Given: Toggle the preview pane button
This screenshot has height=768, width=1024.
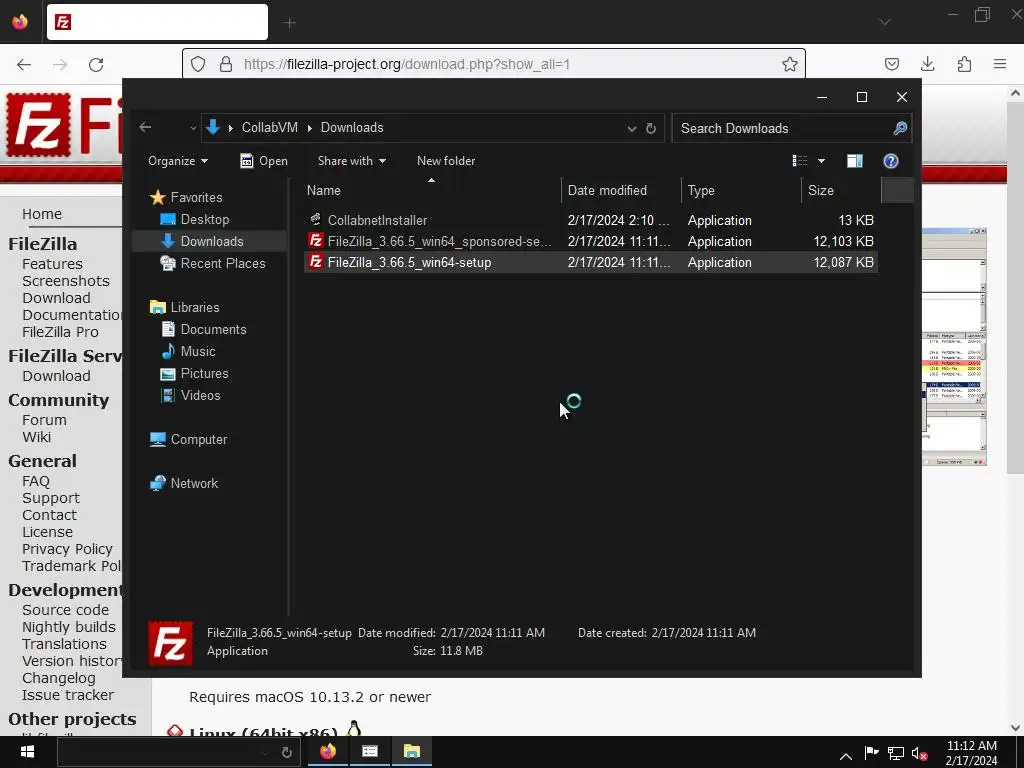Looking at the screenshot, I should pos(854,161).
